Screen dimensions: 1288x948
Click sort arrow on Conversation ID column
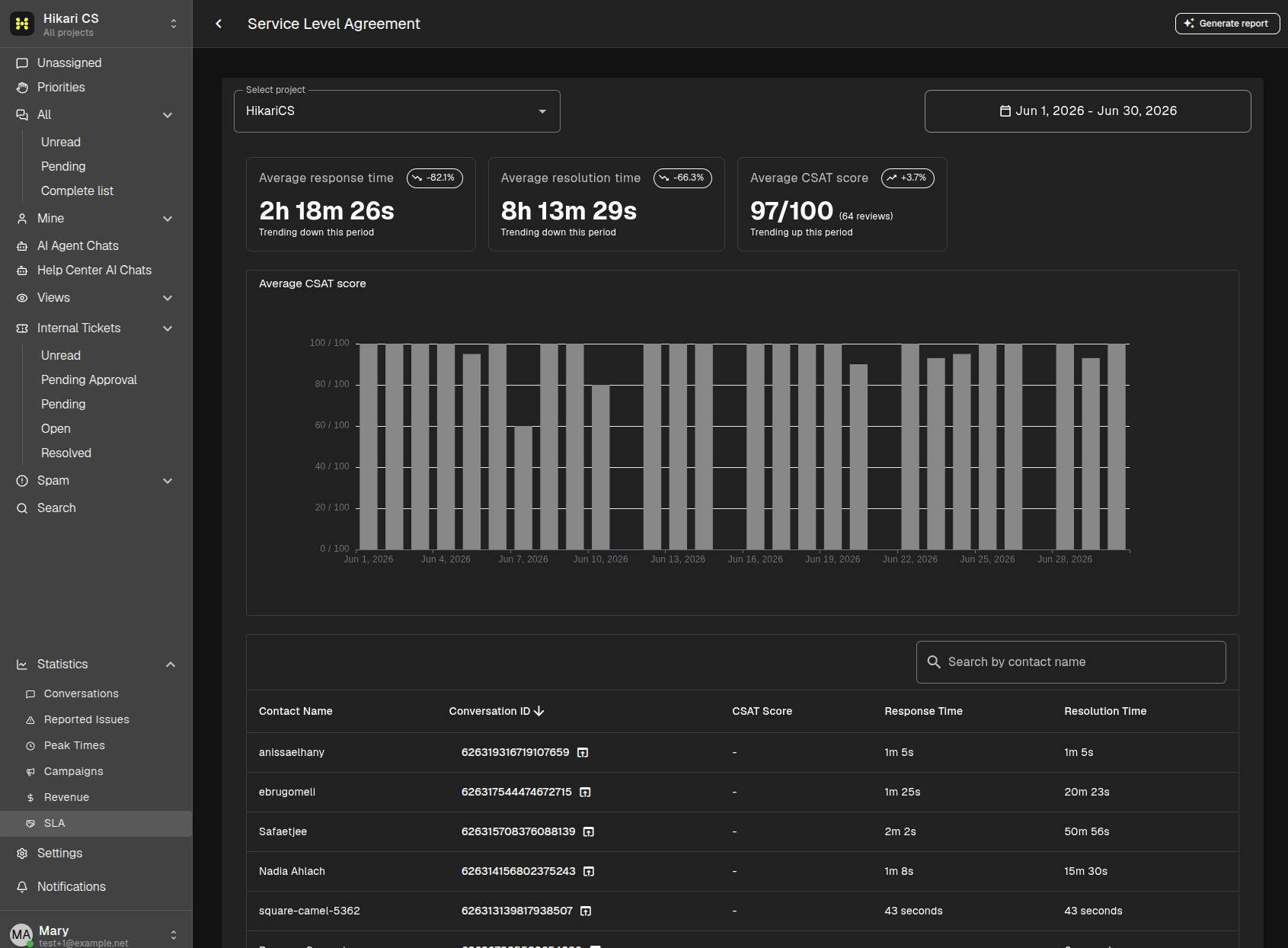(x=539, y=711)
